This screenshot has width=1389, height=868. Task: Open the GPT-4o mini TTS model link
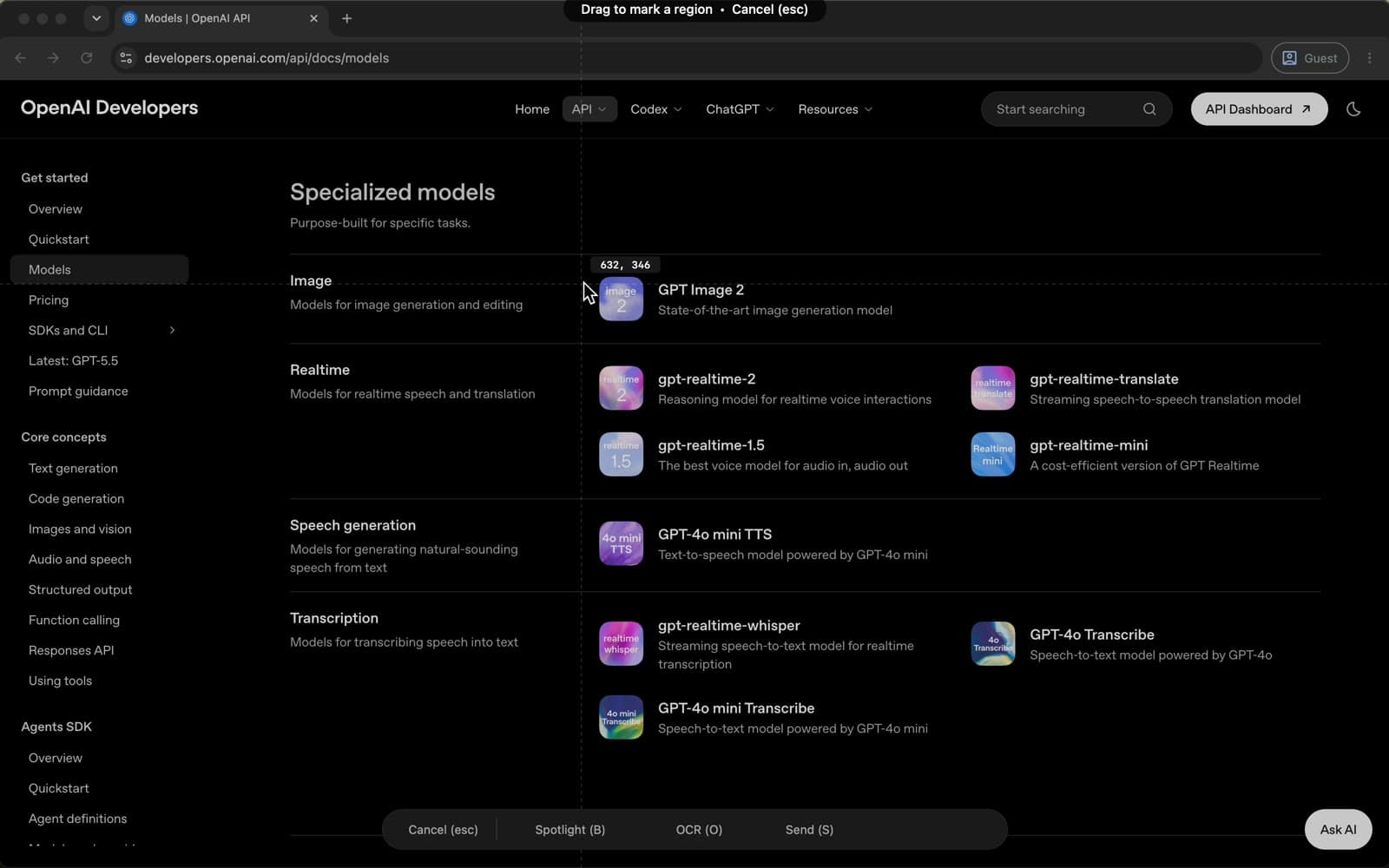coord(714,535)
